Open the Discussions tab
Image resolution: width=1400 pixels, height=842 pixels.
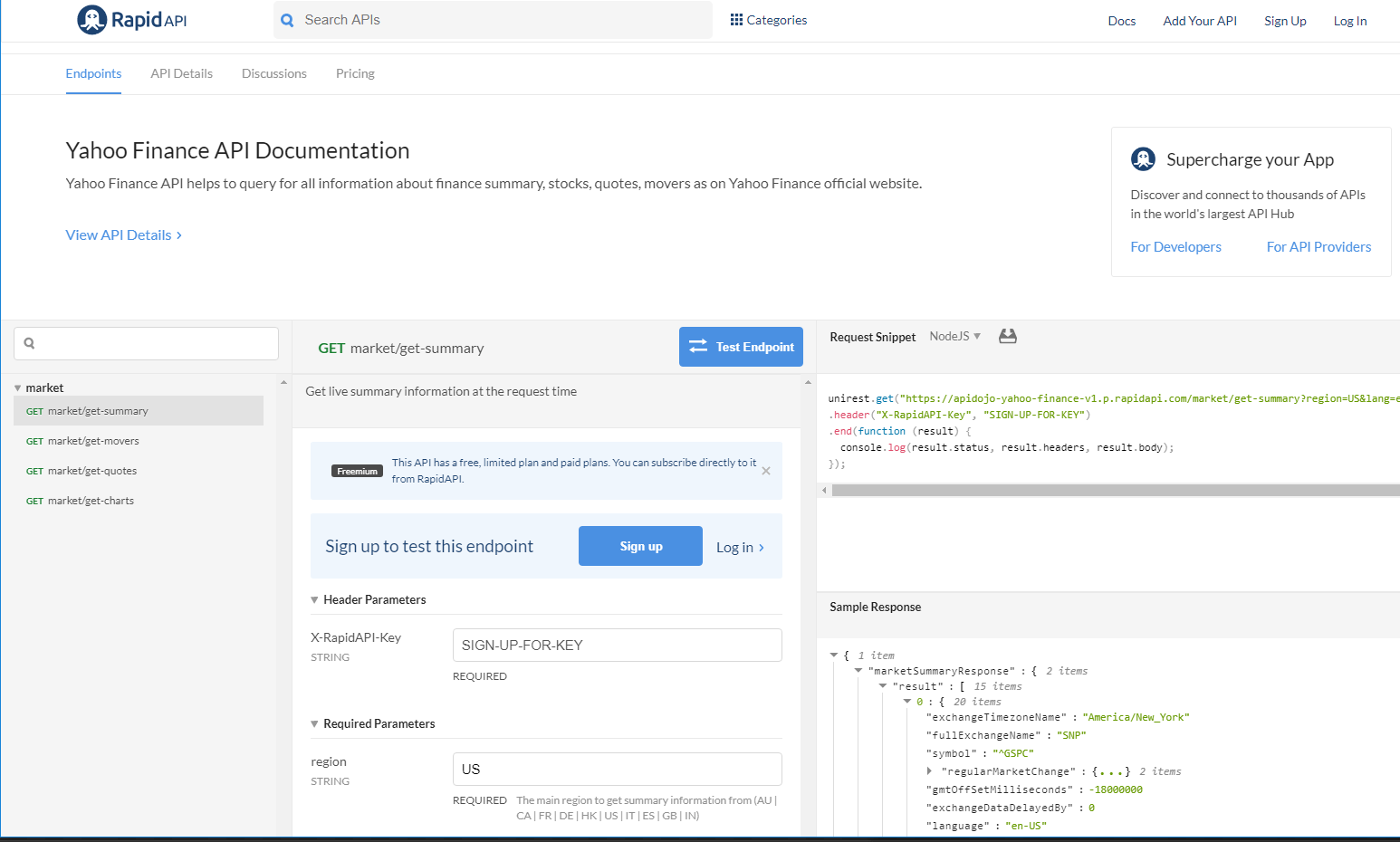click(x=274, y=73)
